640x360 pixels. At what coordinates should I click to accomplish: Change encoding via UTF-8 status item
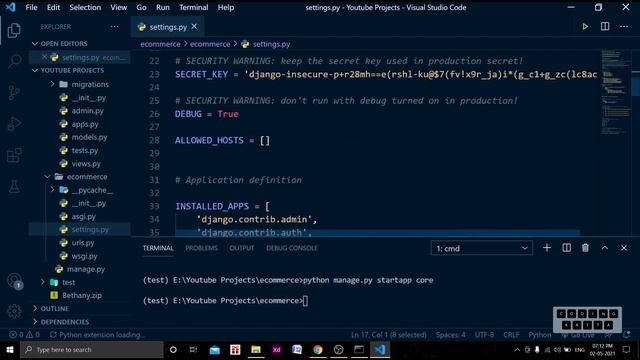tap(484, 335)
